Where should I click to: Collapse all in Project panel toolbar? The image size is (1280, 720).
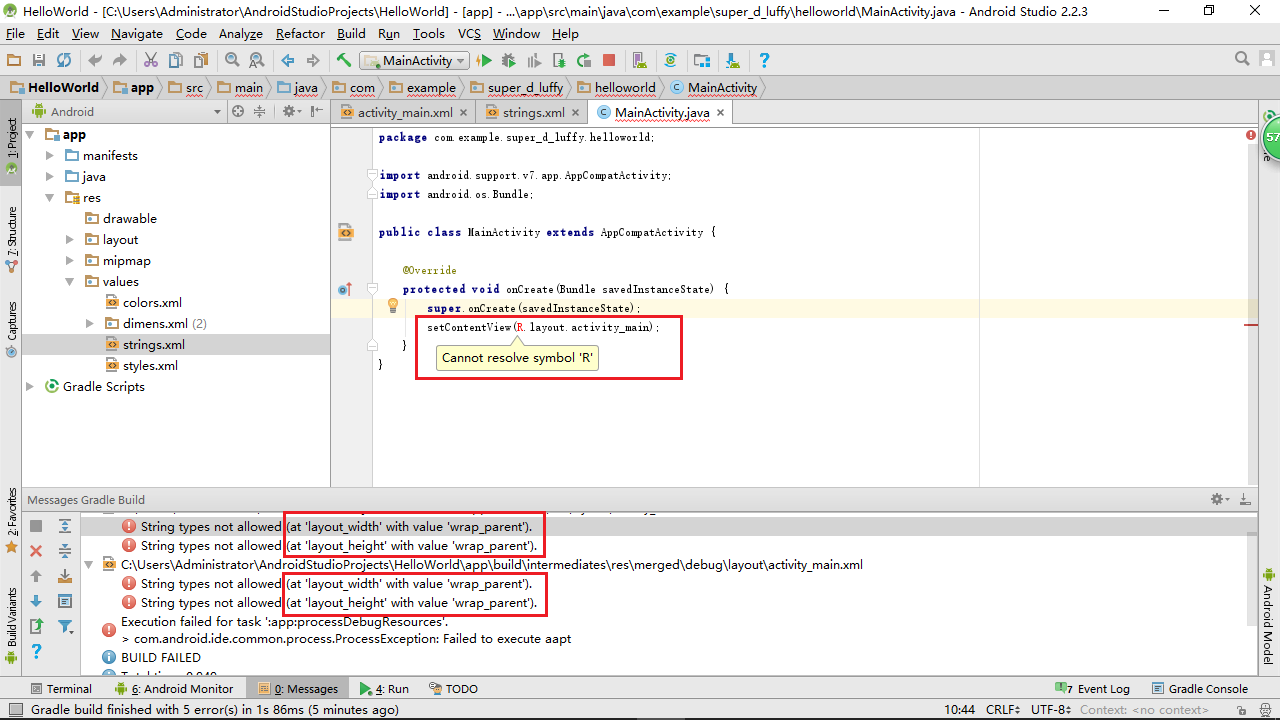point(258,111)
